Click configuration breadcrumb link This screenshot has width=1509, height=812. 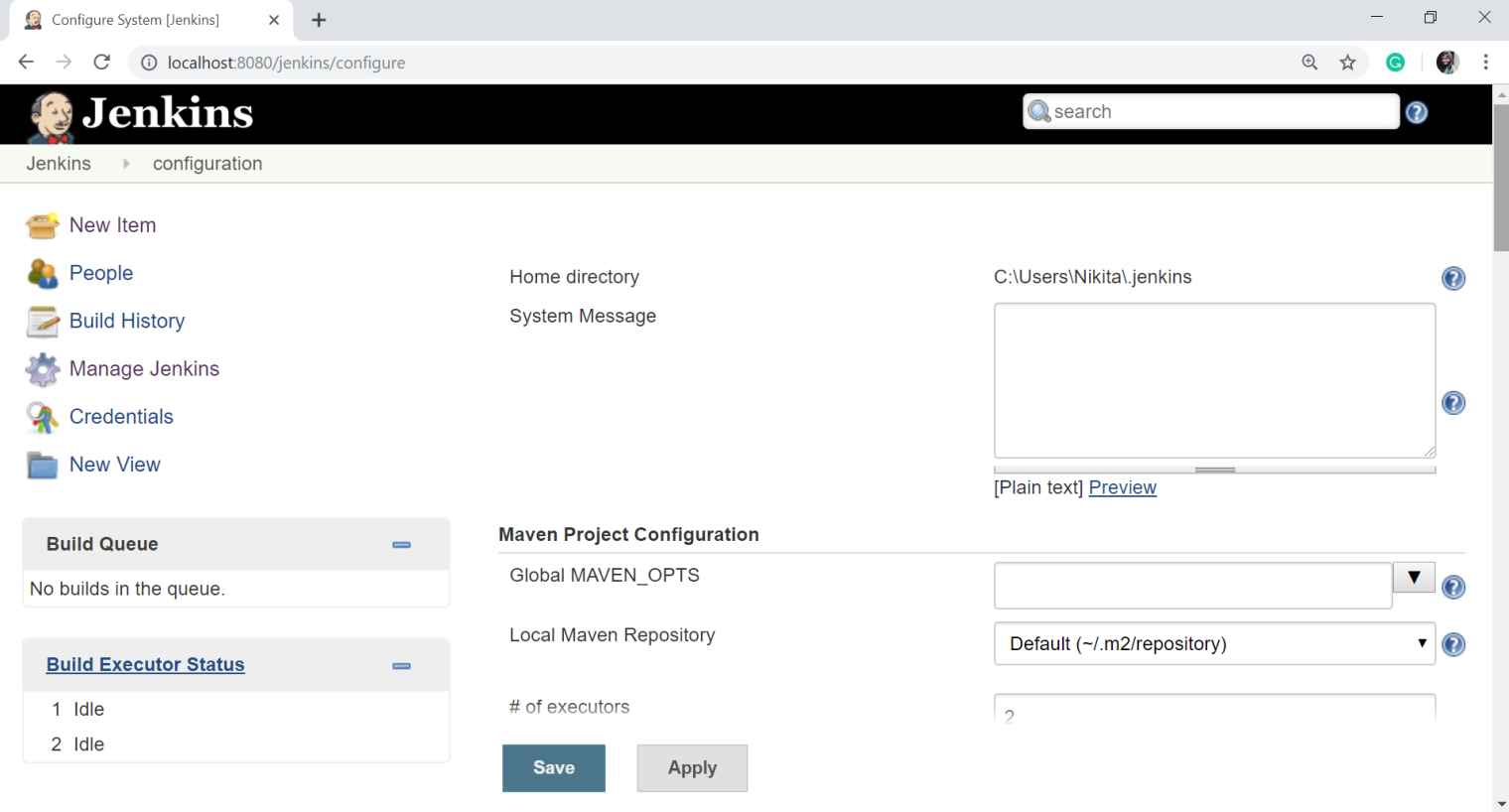coord(207,164)
